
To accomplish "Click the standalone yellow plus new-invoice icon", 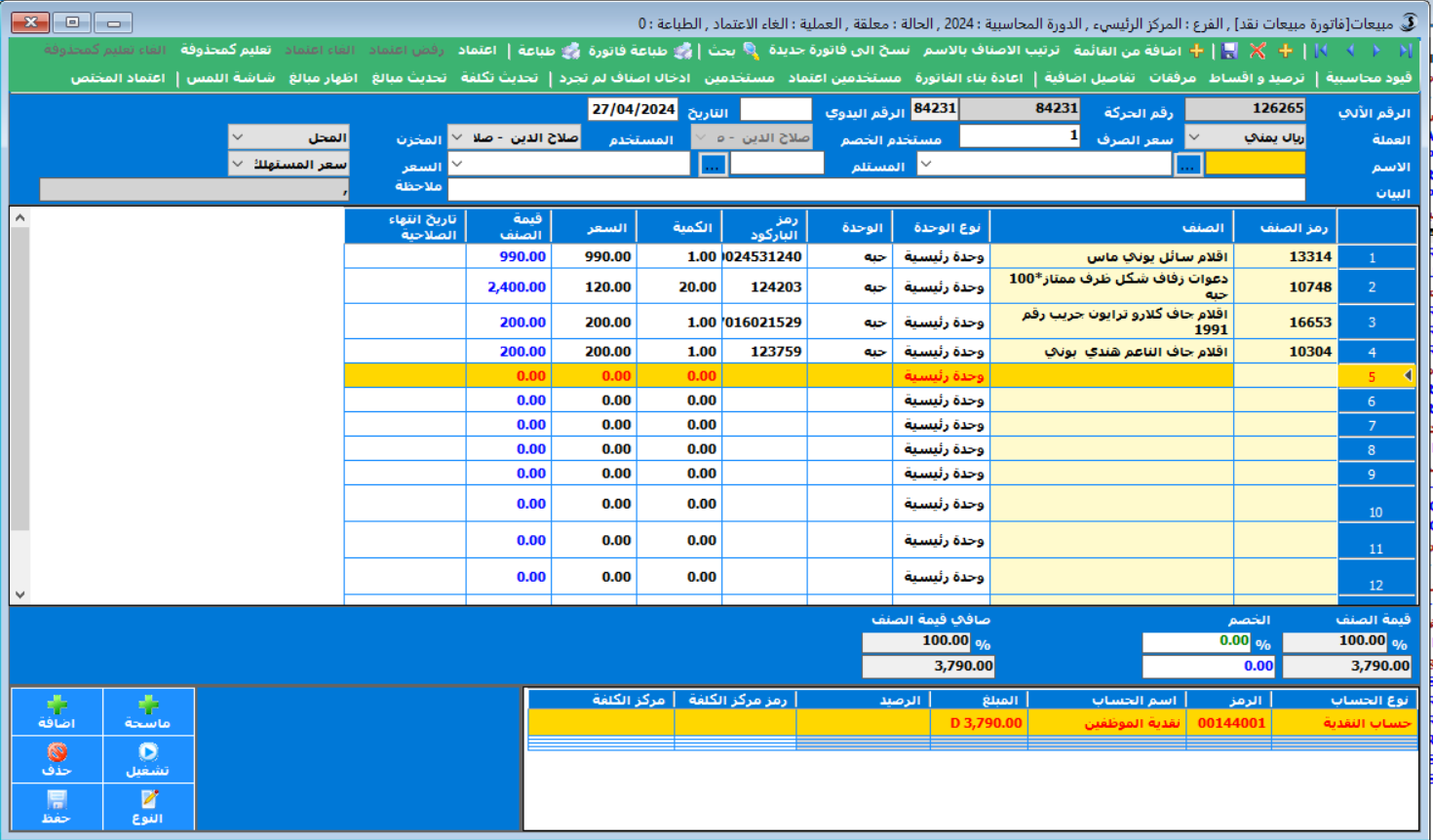I will point(1286,51).
